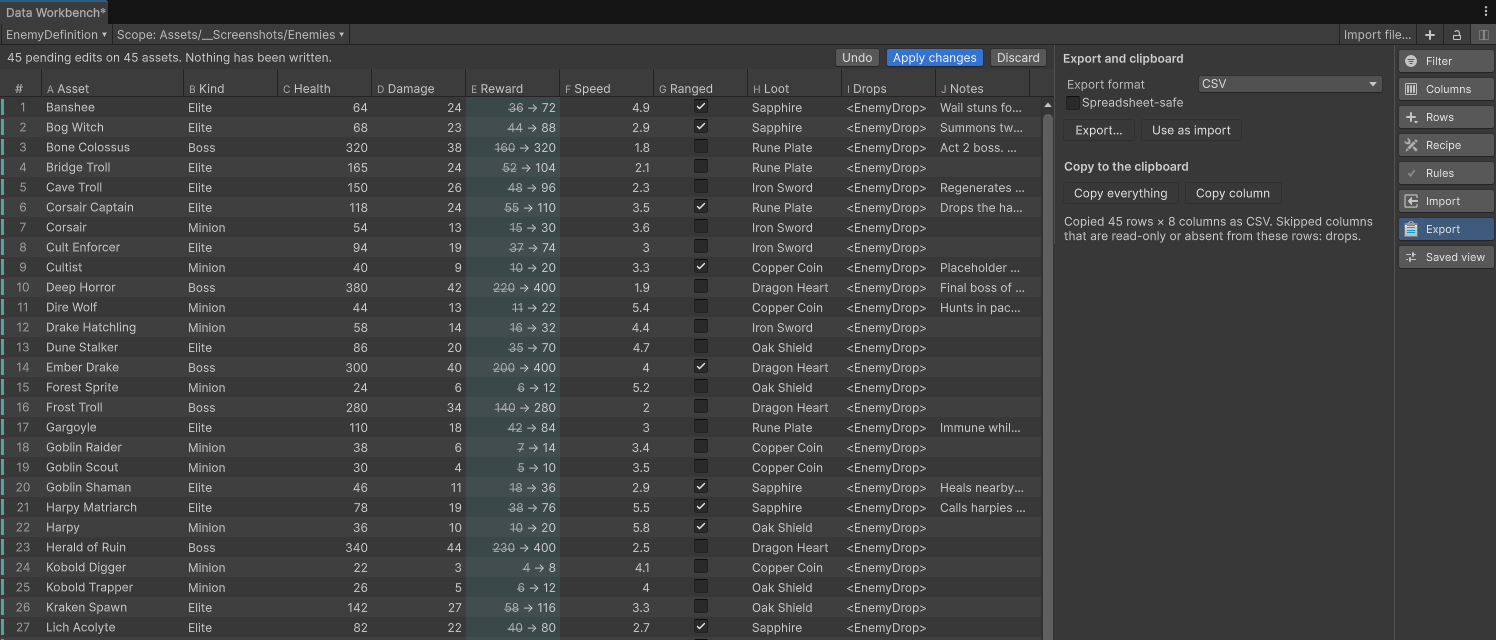Open the Recipe side panel
This screenshot has width=1496, height=640.
(1446, 145)
